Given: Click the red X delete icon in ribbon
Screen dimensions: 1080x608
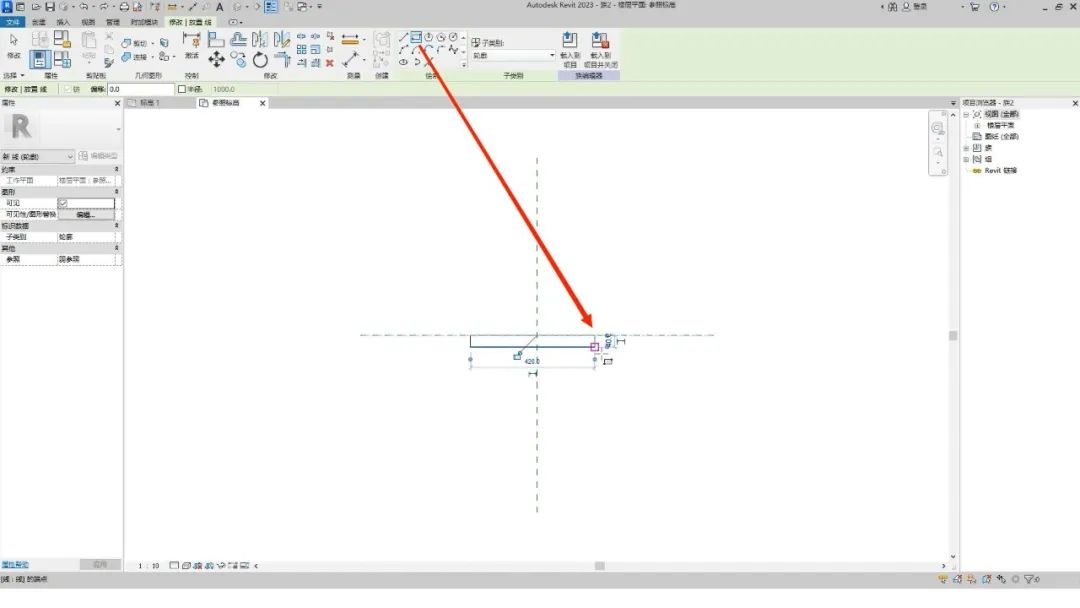Looking at the screenshot, I should pos(329,63).
